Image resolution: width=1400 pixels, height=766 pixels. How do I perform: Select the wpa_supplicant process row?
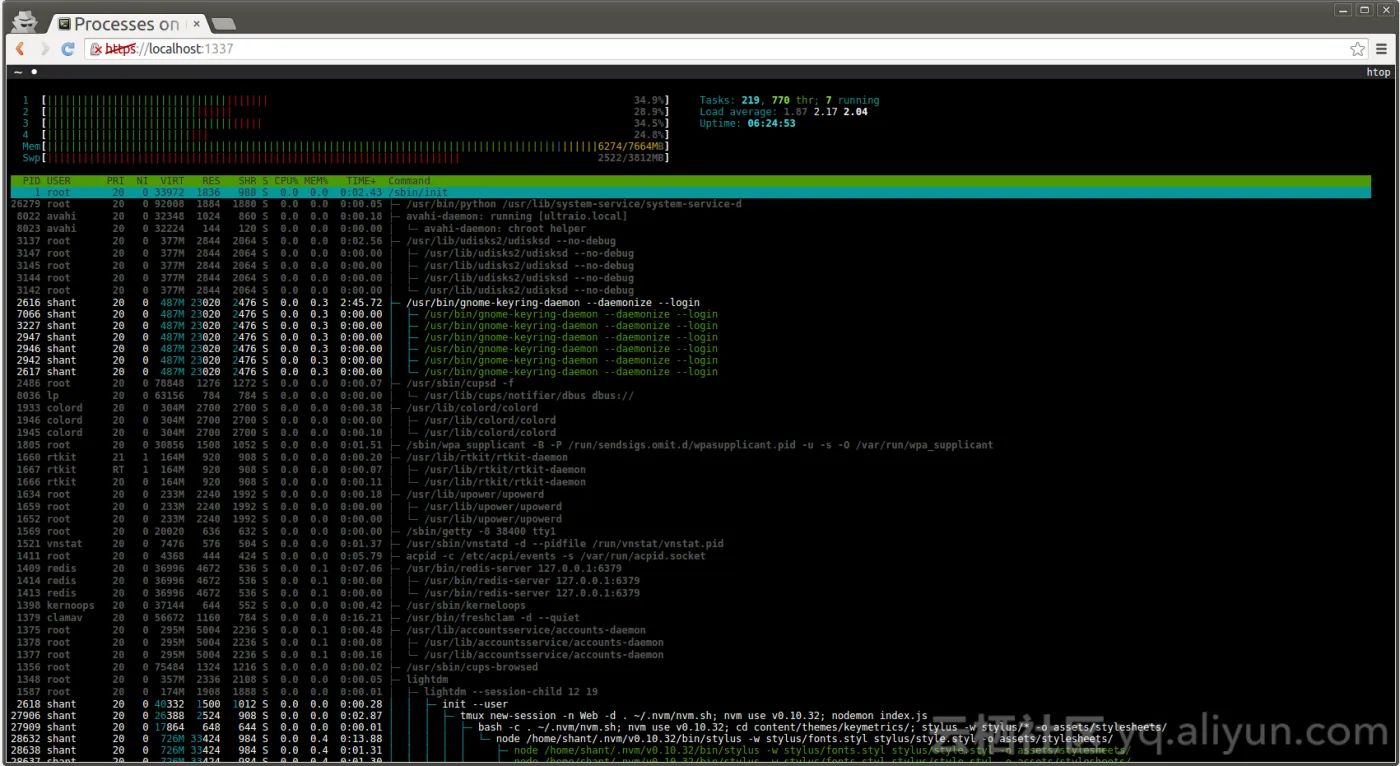[690, 445]
